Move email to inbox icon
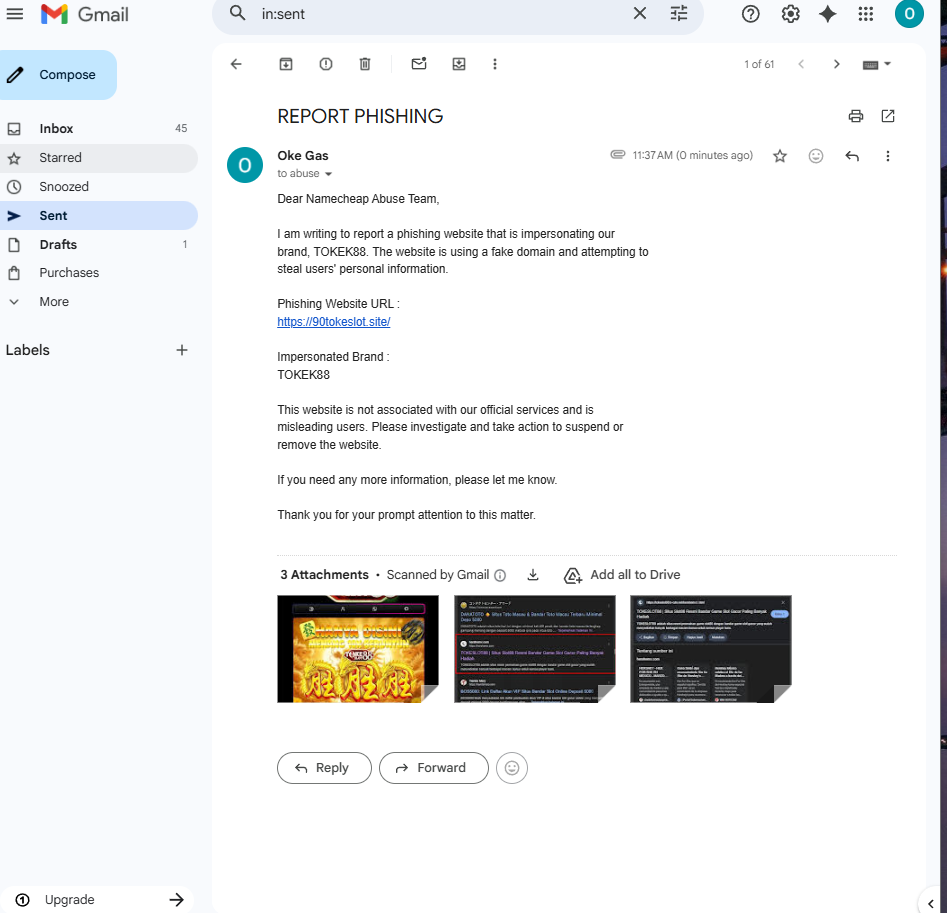 tap(459, 64)
